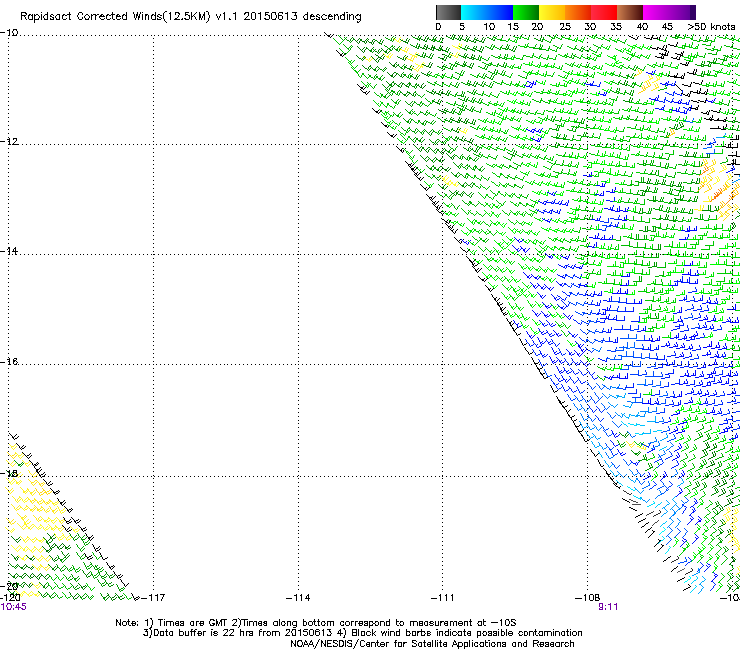
Task: Click the brown 35-40 knots legend color
Action: pyautogui.click(x=630, y=12)
